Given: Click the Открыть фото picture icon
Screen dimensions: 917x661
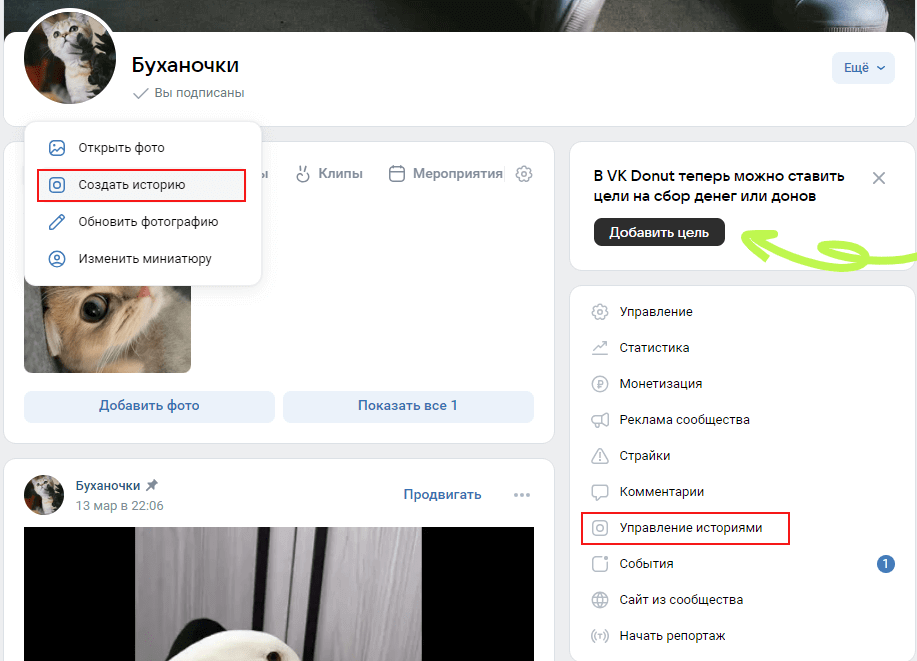Looking at the screenshot, I should click(x=57, y=148).
